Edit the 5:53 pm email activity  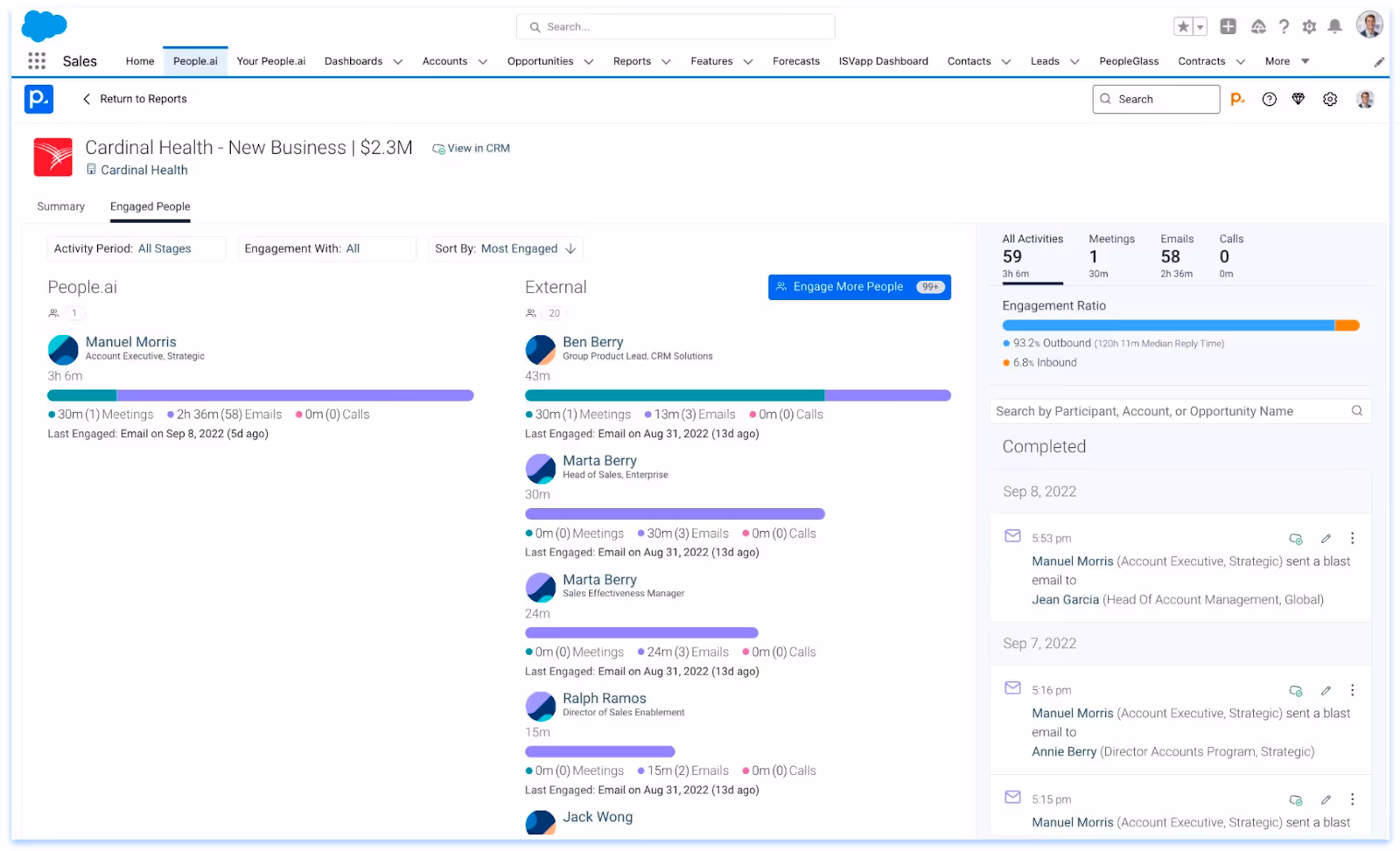click(x=1326, y=539)
